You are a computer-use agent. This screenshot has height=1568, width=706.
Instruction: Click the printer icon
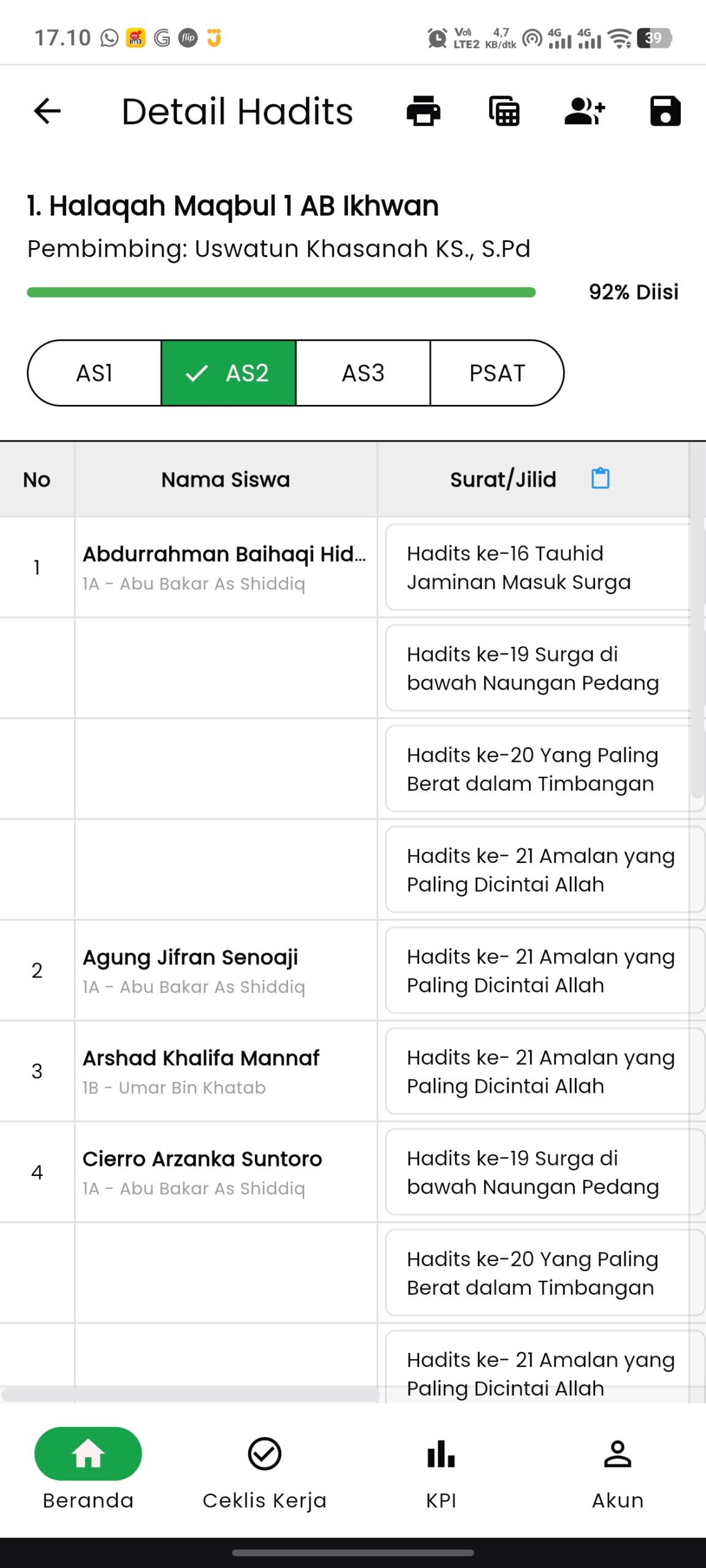point(423,111)
